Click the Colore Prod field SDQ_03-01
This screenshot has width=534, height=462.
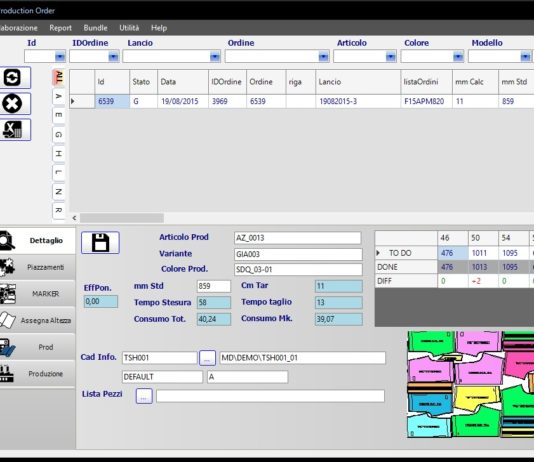[298, 269]
